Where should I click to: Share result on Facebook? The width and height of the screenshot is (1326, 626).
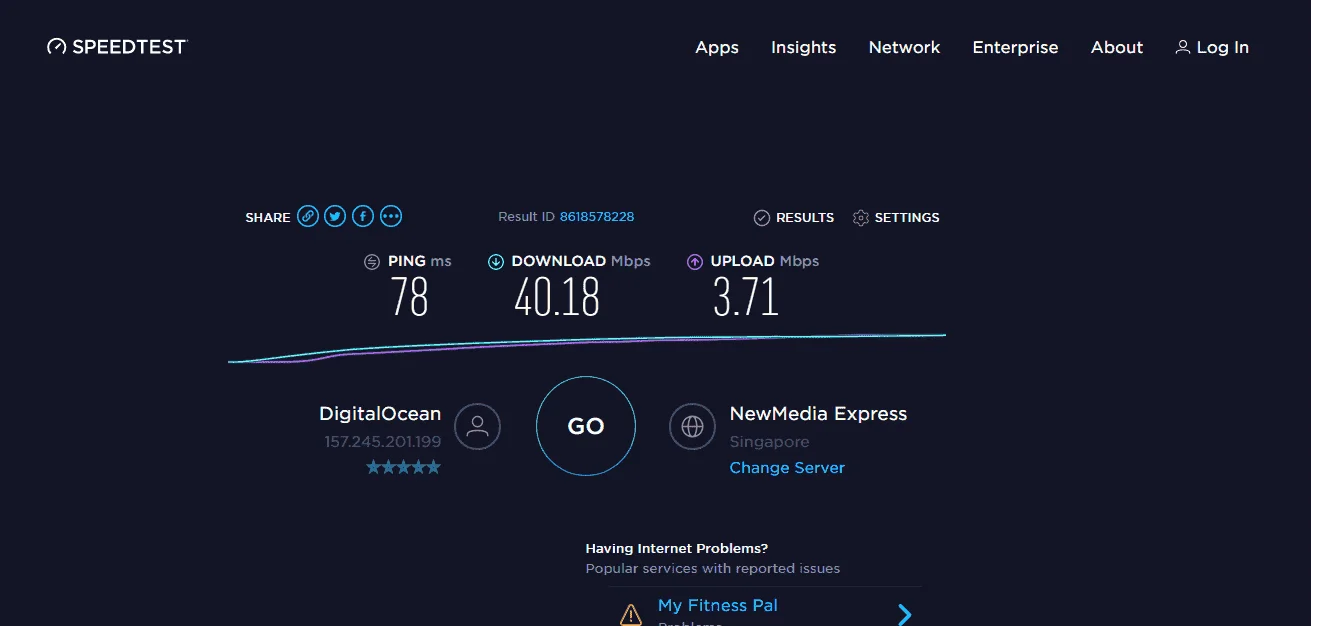[363, 216]
